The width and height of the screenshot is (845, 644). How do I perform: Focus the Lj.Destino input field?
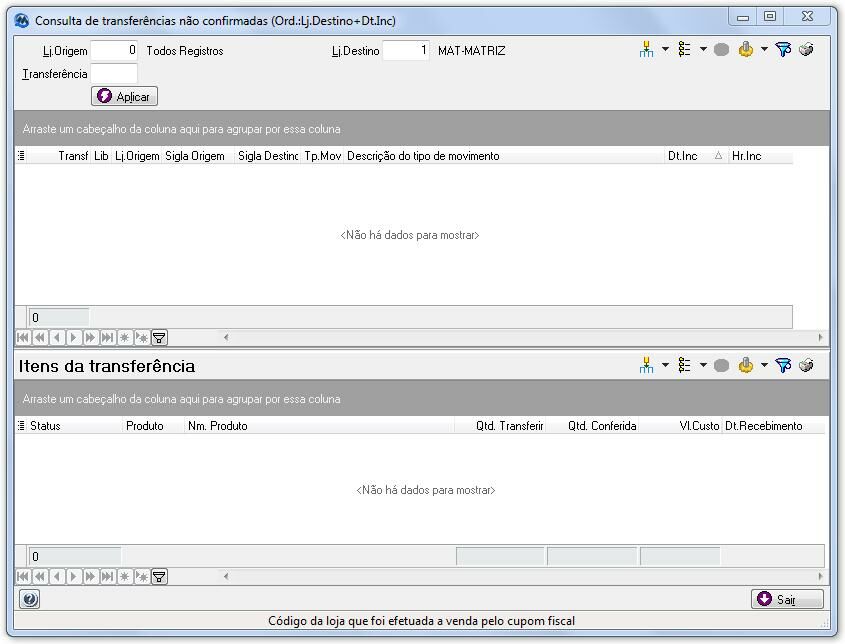tap(406, 51)
